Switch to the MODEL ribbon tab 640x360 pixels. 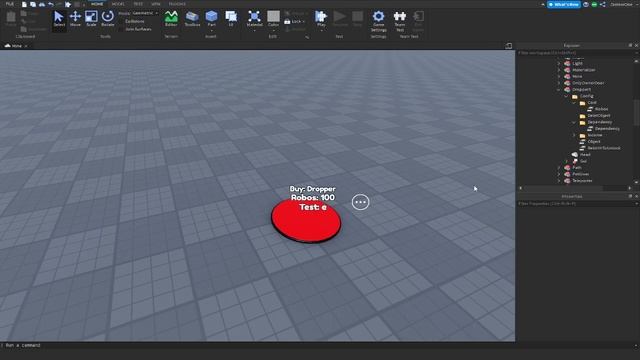click(x=118, y=4)
